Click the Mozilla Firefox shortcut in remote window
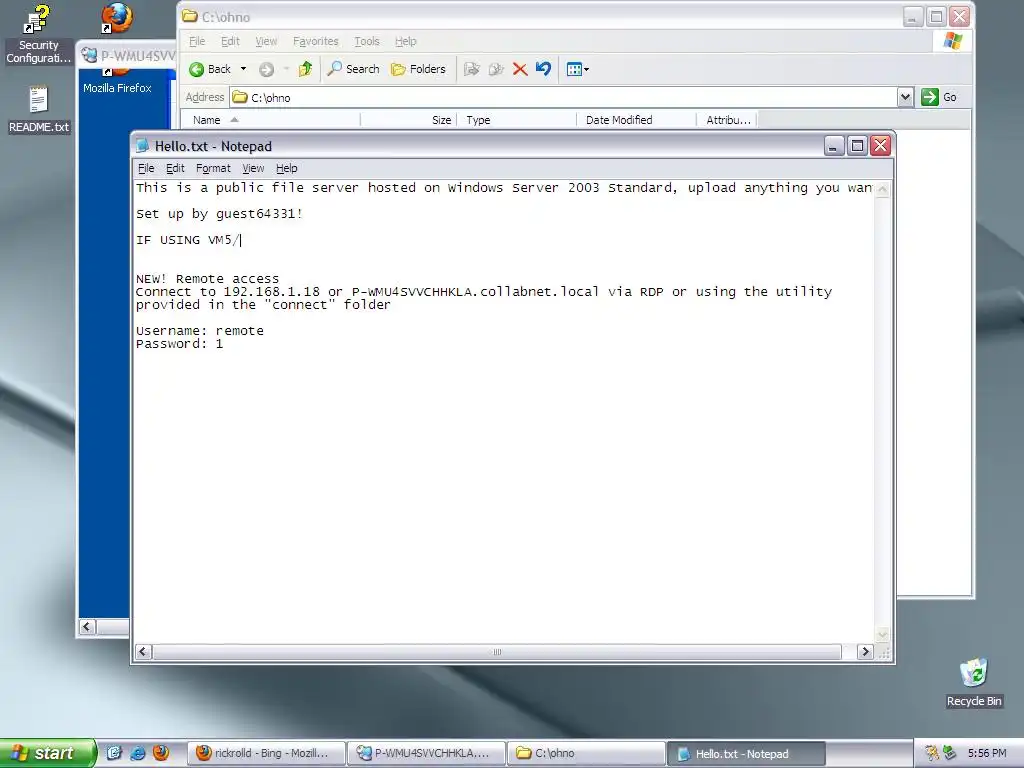 click(x=117, y=82)
